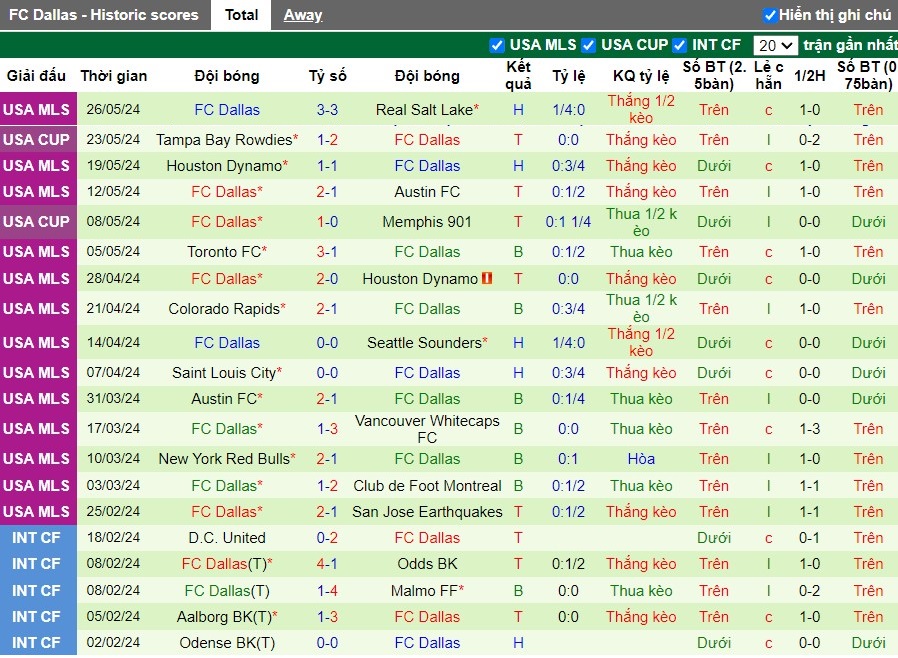Click the USA MLS label on 26/05/24
Screen dimensions: 898x658
tap(37, 109)
